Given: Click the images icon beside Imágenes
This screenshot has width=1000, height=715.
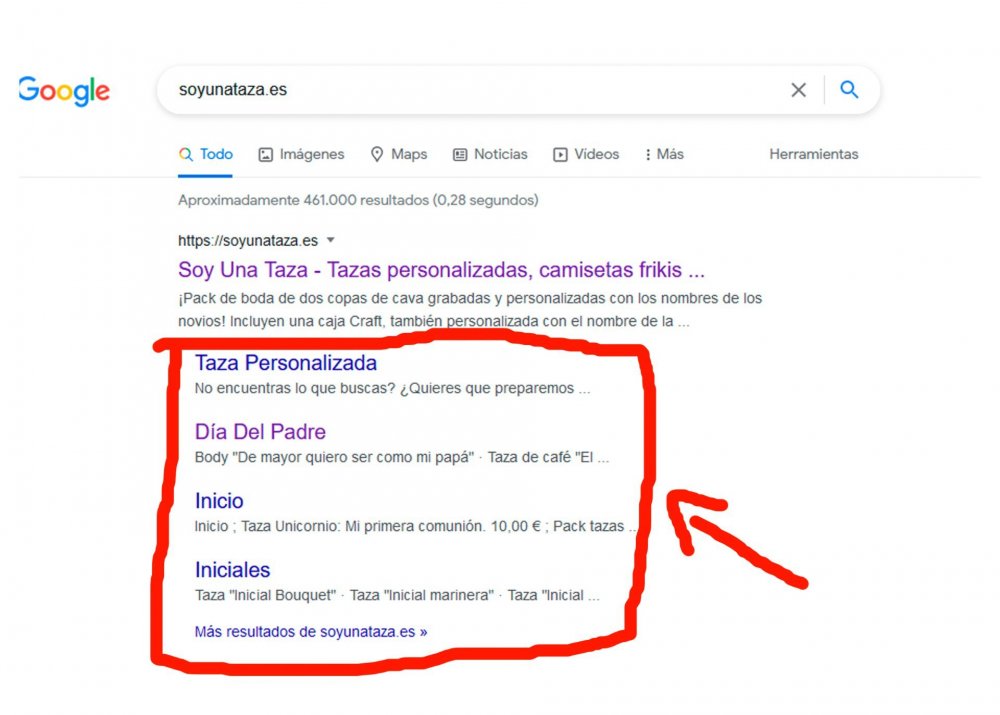Looking at the screenshot, I should click(265, 154).
